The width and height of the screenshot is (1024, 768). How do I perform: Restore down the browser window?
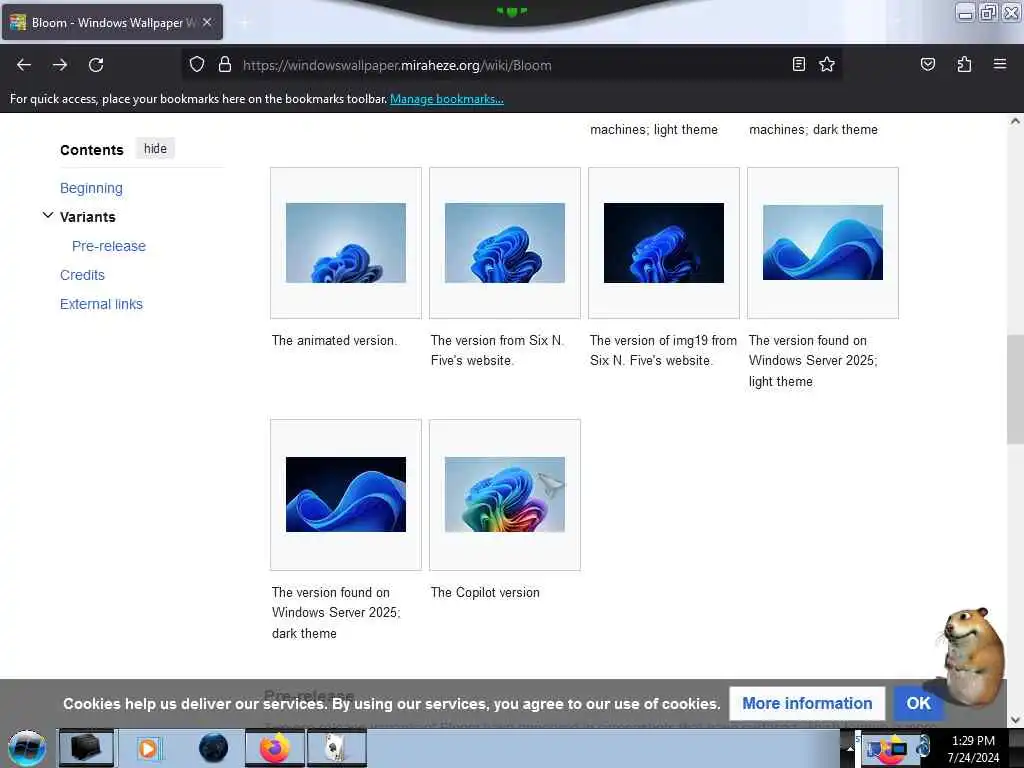point(989,12)
